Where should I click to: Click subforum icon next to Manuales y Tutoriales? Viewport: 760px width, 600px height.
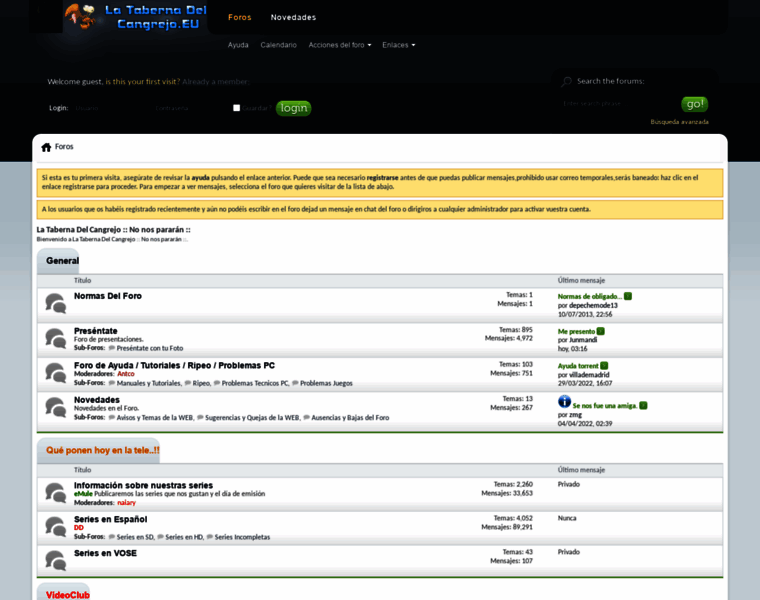click(x=112, y=383)
